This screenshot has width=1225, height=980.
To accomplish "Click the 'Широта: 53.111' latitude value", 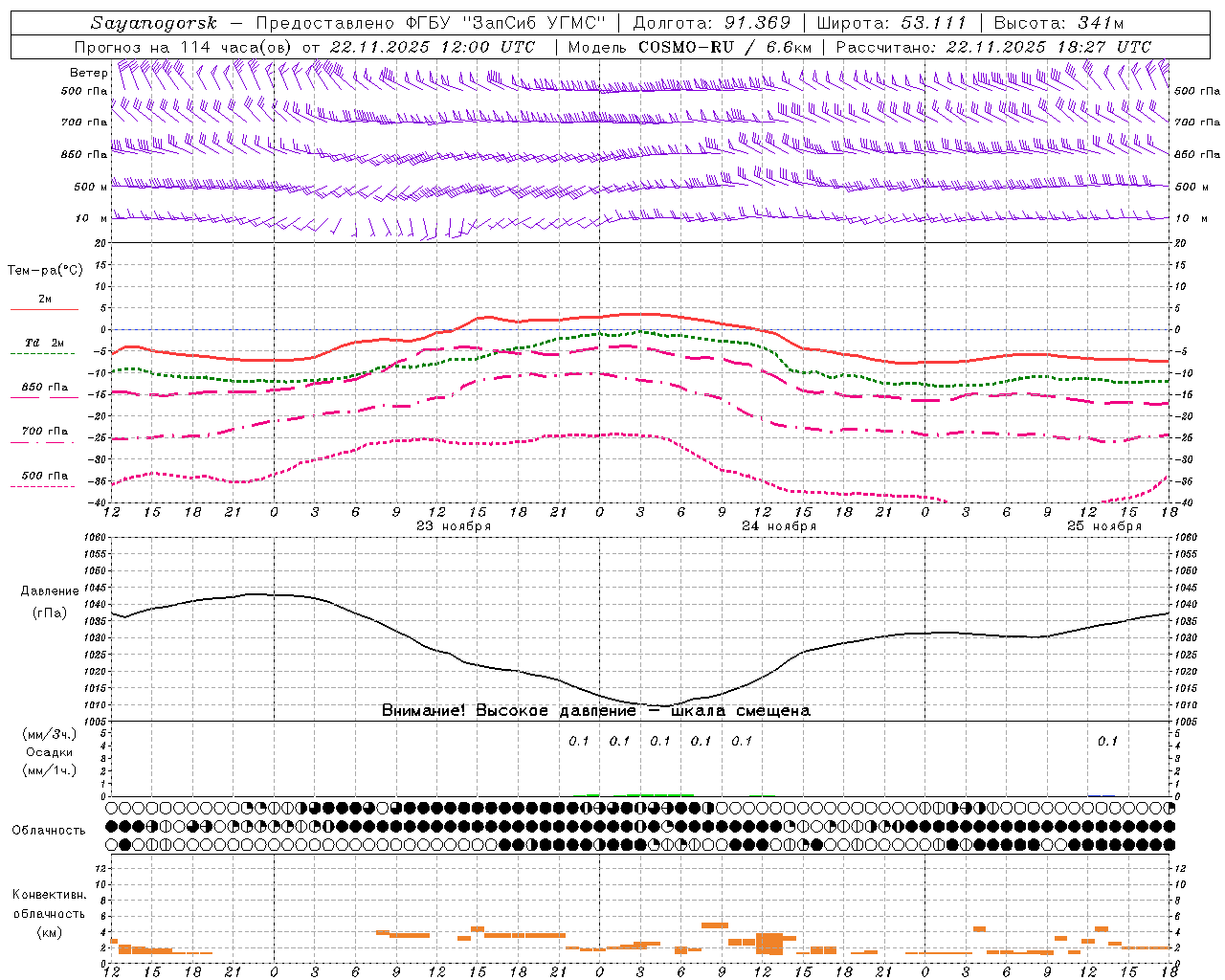I will pos(892,23).
